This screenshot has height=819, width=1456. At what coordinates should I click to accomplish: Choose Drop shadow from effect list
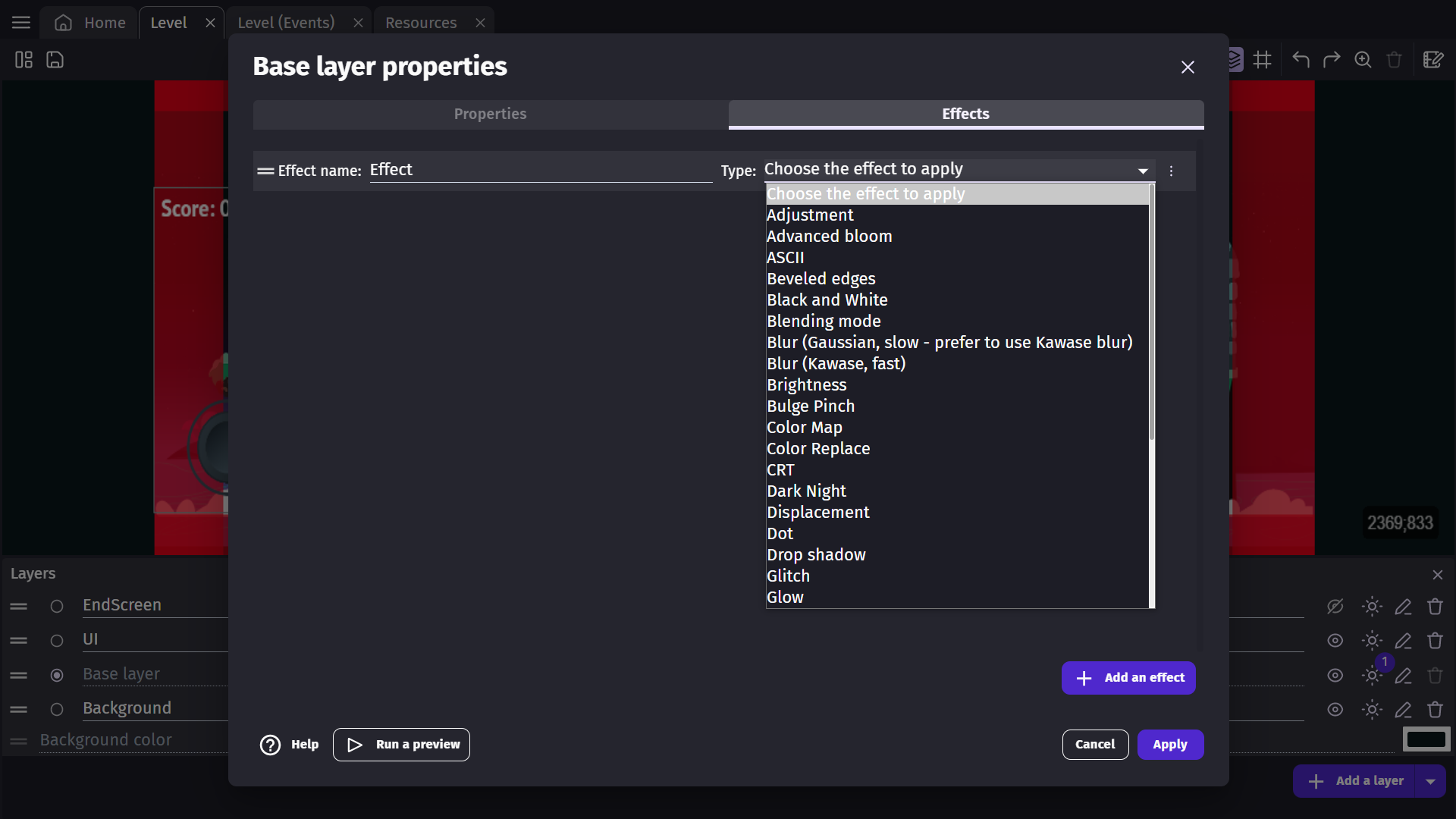click(x=816, y=555)
